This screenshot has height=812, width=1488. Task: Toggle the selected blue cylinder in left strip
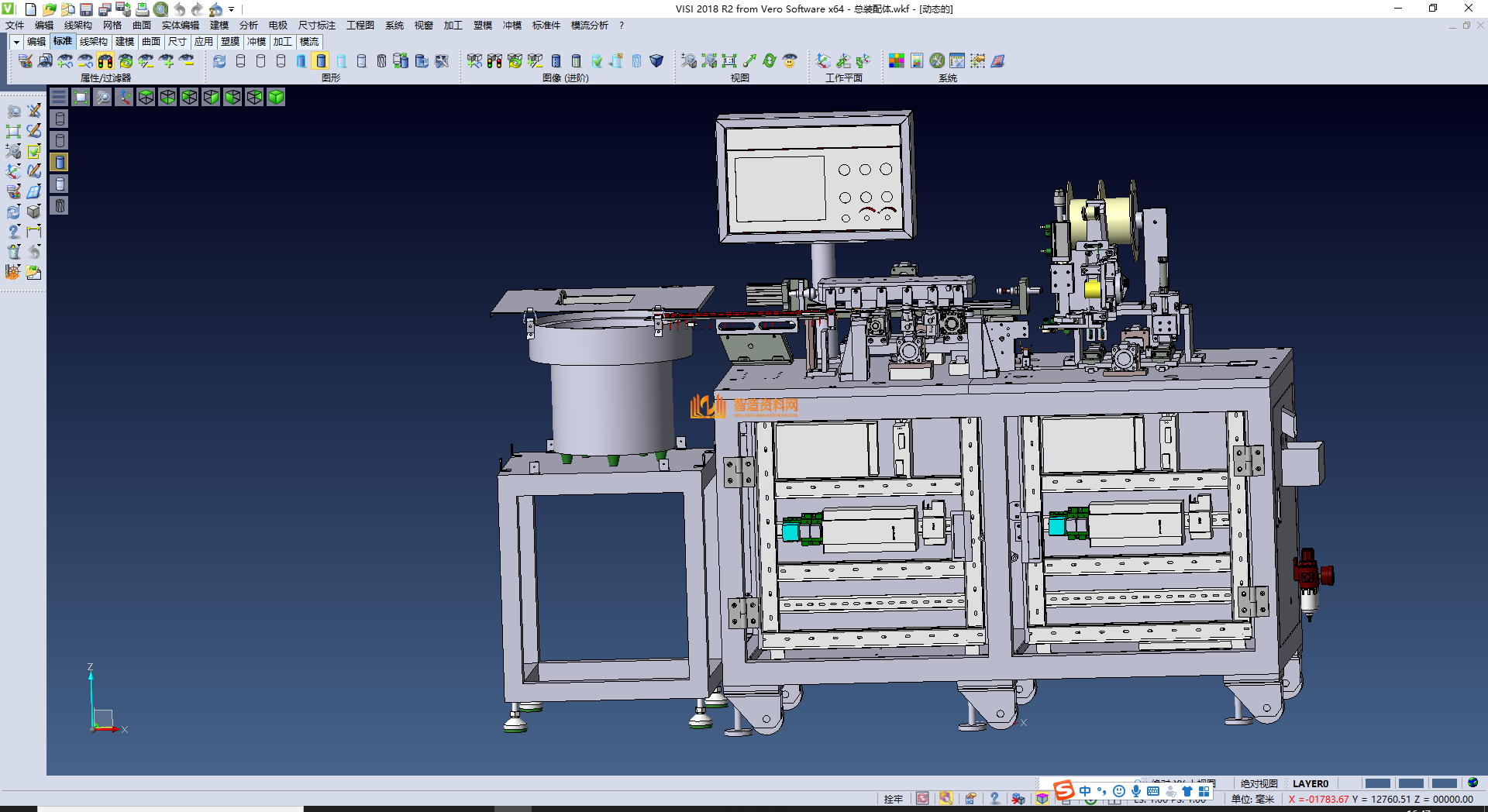click(x=60, y=162)
